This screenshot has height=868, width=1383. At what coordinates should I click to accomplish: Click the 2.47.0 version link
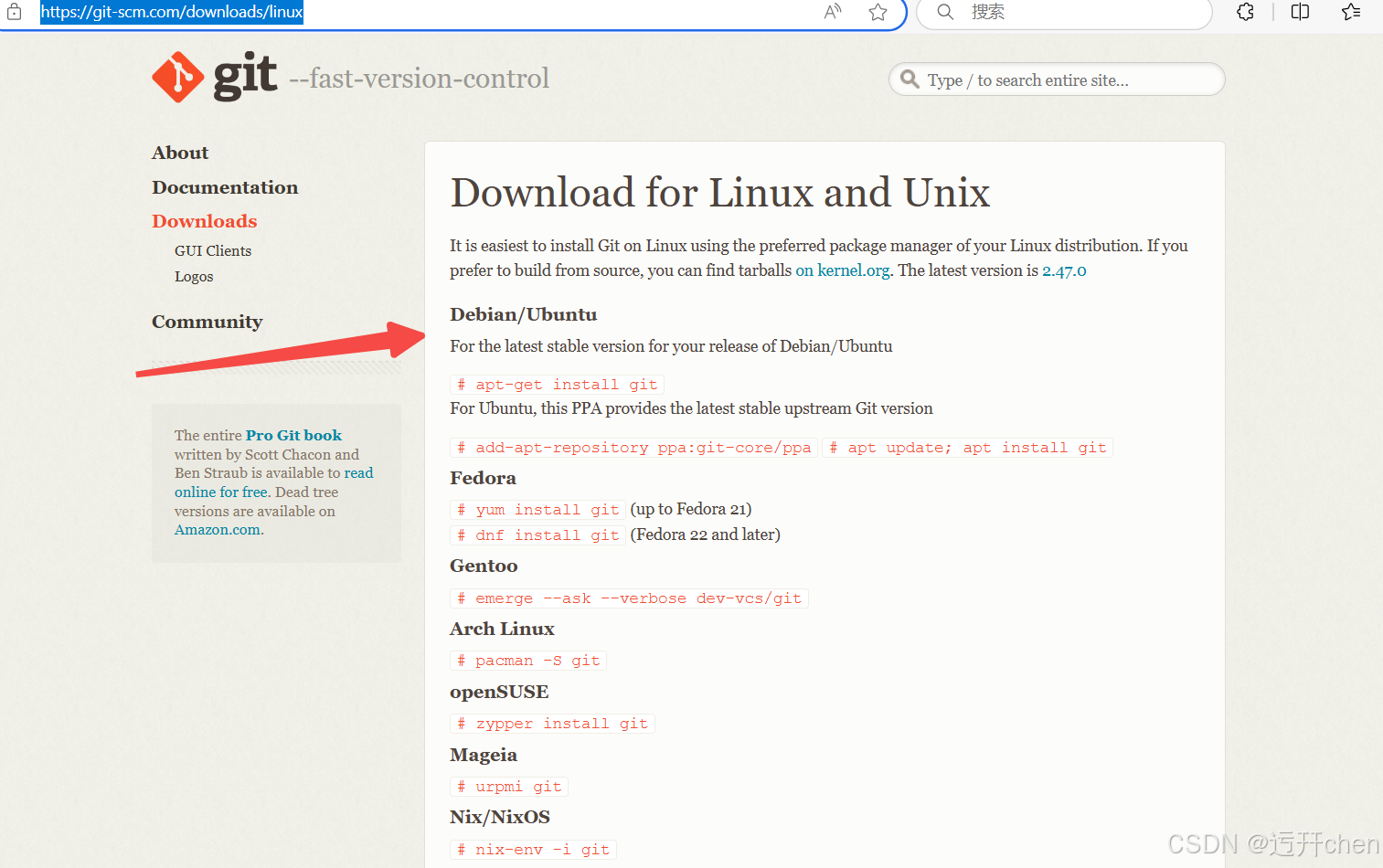click(1063, 270)
